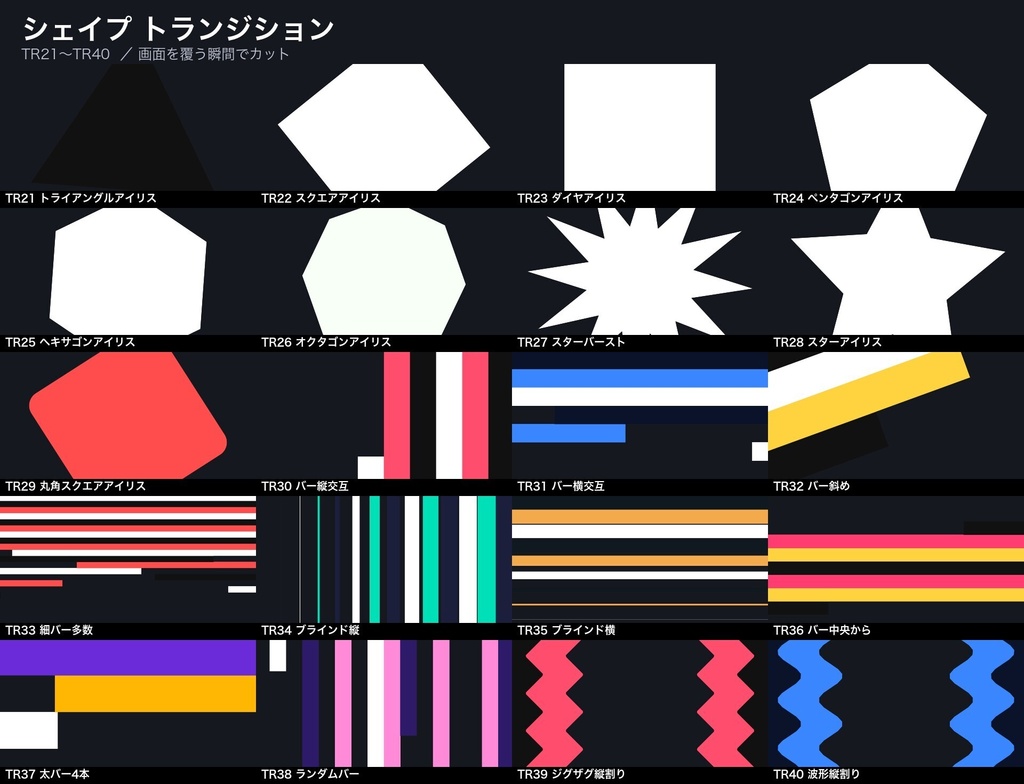The image size is (1024, 784).
Task: Click the label TR25 ヘキサゴンアイリス
Action: click(70, 342)
